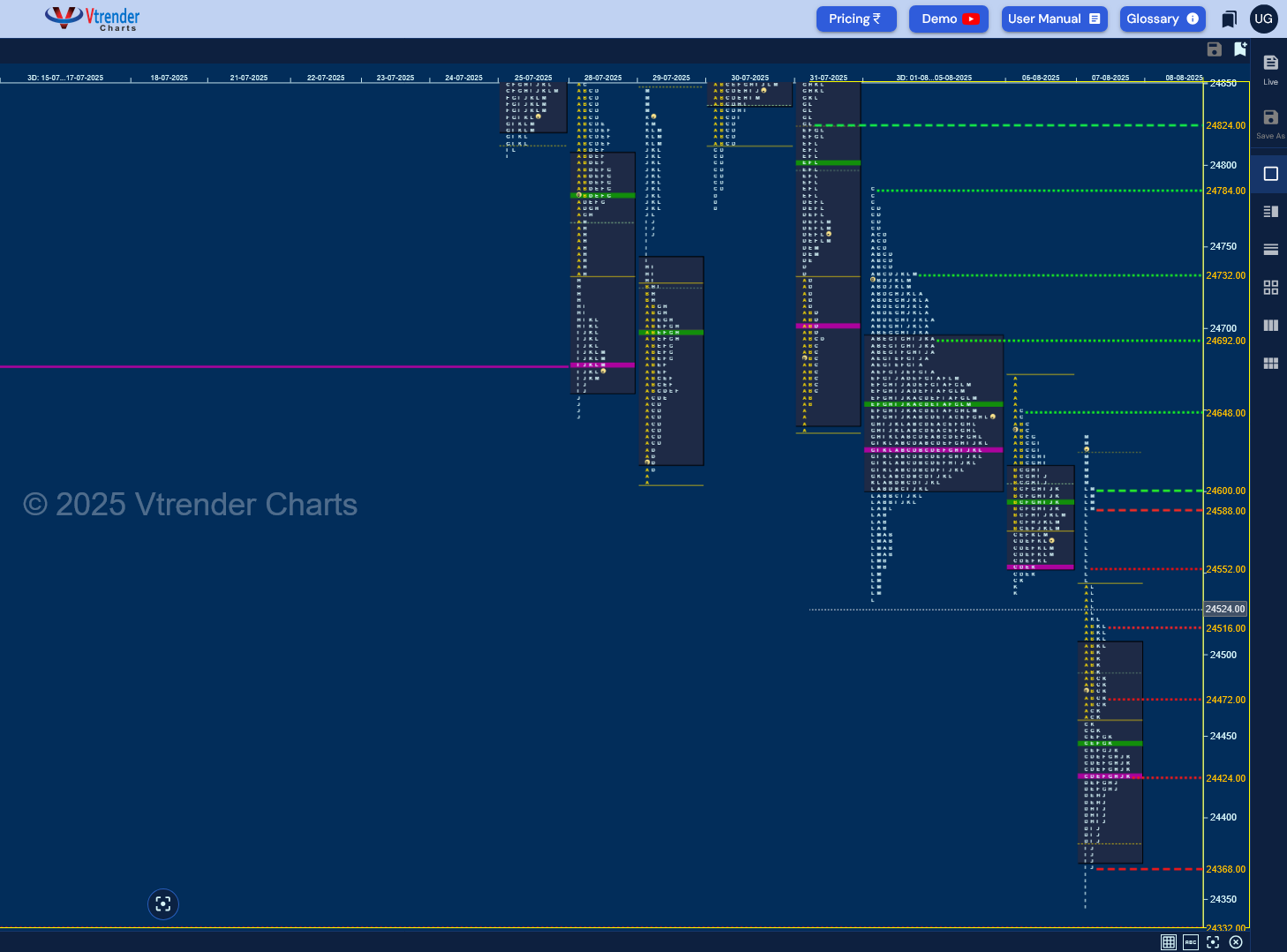Select the six-cell grid layout icon
The width and height of the screenshot is (1287, 952).
pos(1271,364)
